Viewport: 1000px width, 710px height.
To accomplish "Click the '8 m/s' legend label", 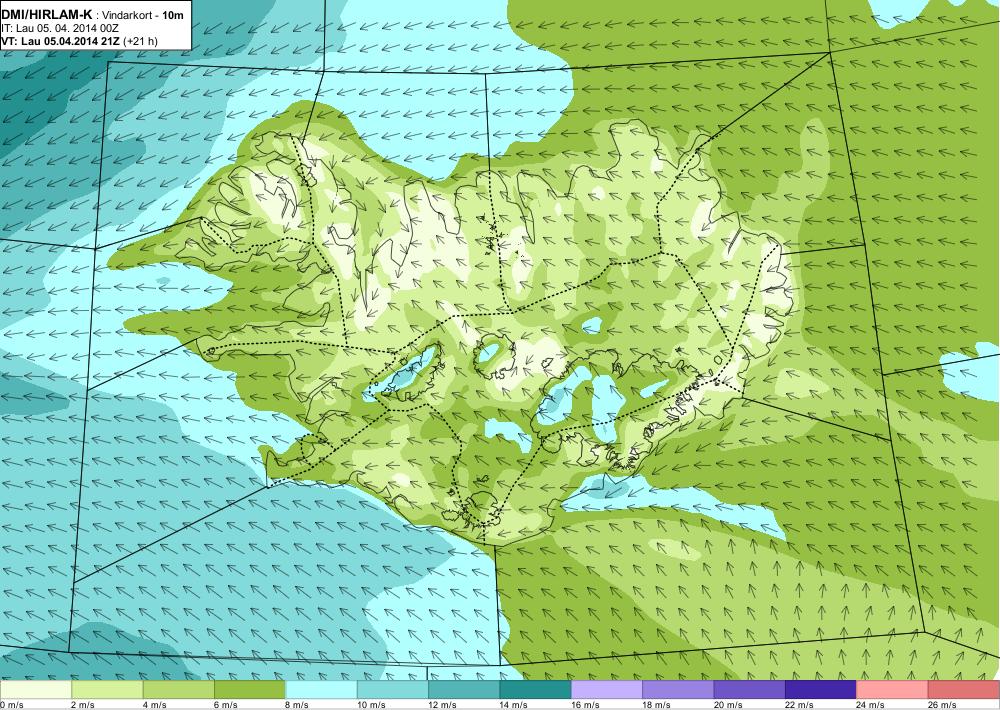I will click(x=298, y=705).
